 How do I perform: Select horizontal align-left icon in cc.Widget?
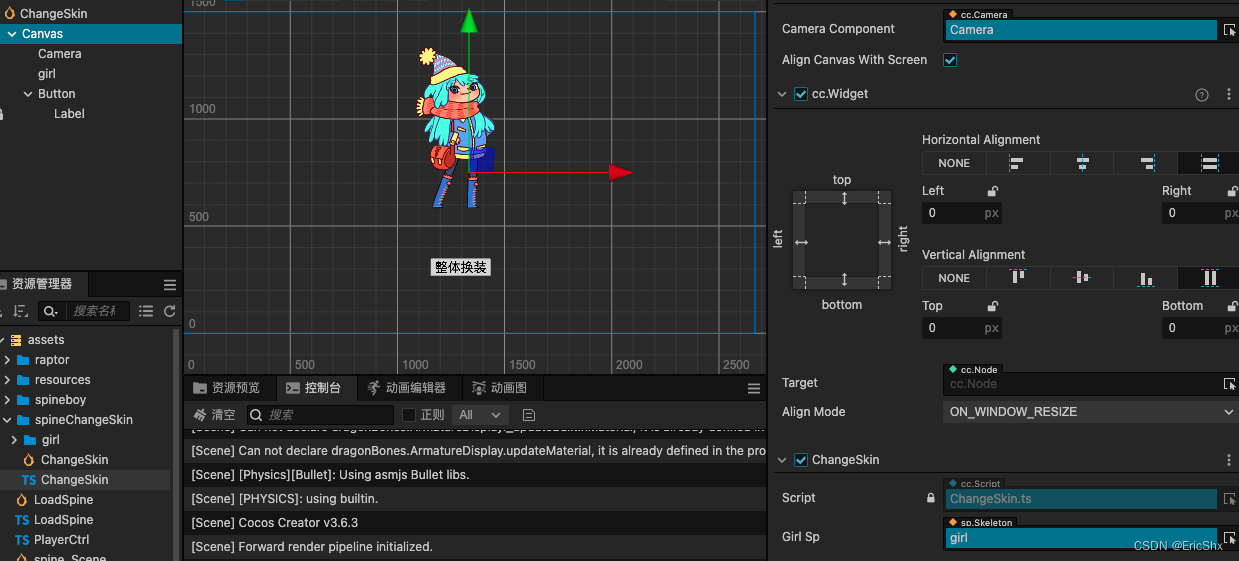[1018, 163]
